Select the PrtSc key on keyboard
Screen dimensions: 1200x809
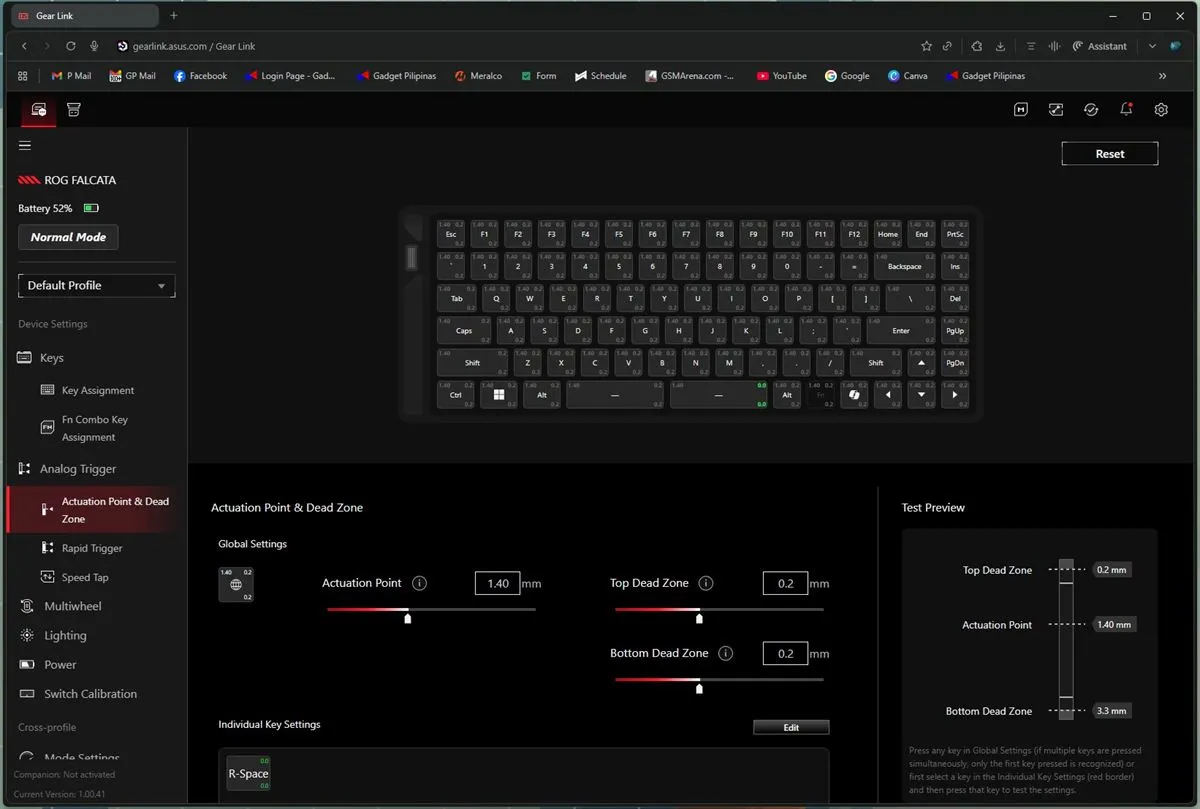pos(955,234)
